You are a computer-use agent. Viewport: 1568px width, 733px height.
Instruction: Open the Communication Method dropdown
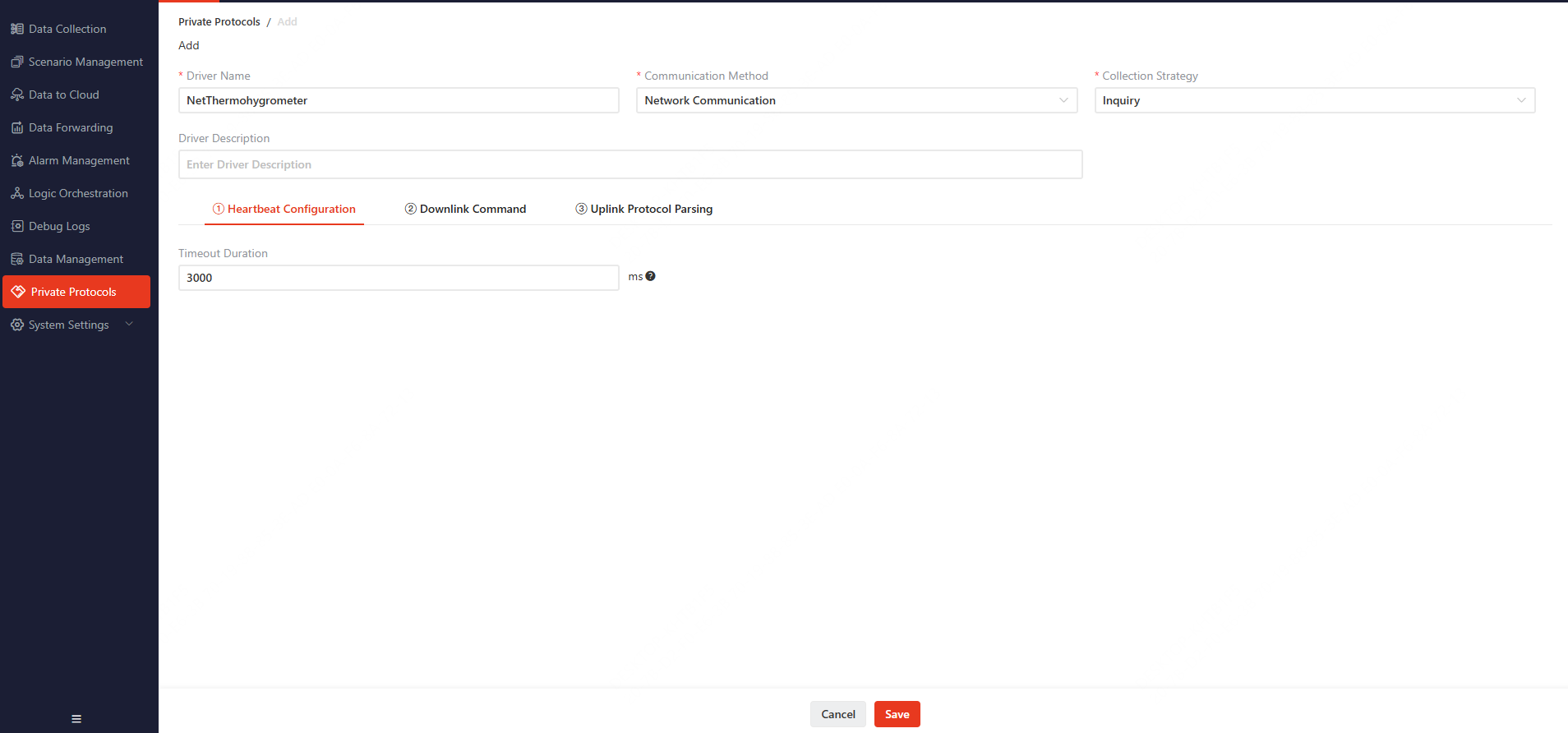click(x=856, y=100)
